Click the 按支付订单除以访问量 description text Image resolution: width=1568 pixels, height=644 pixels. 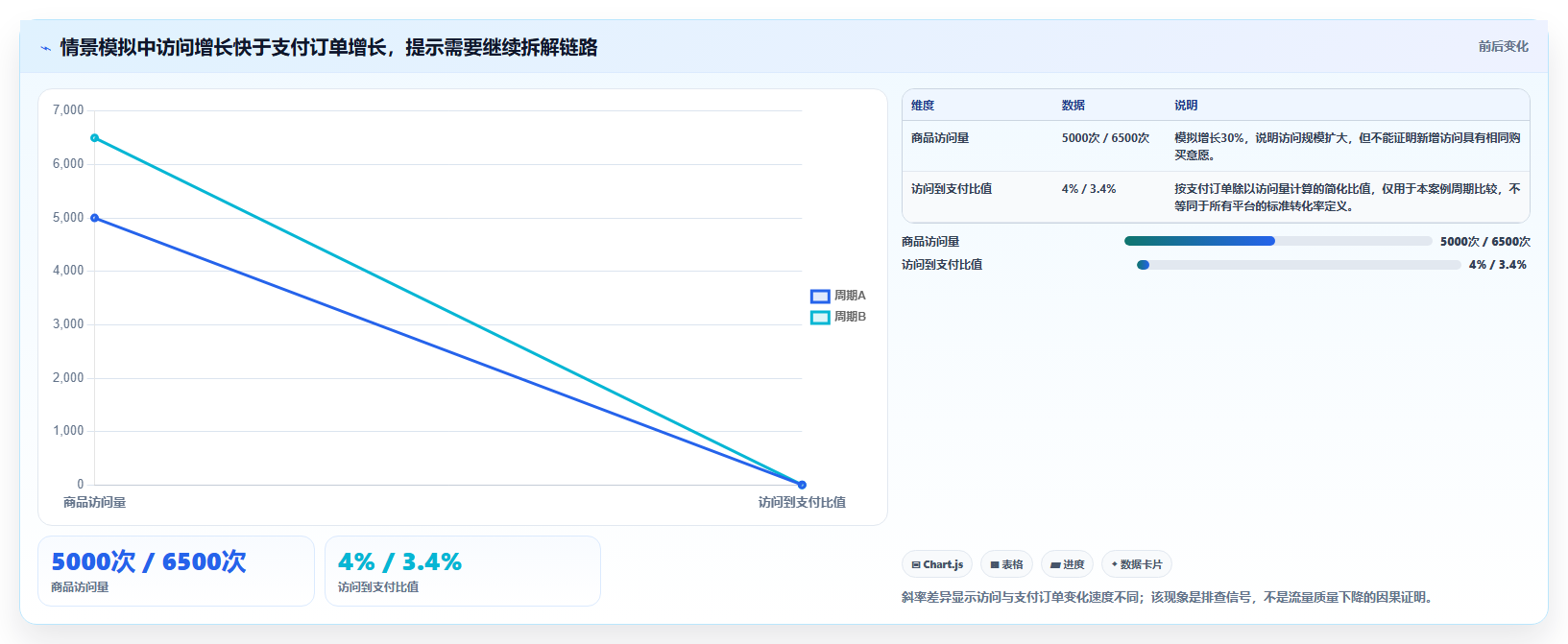point(1347,198)
